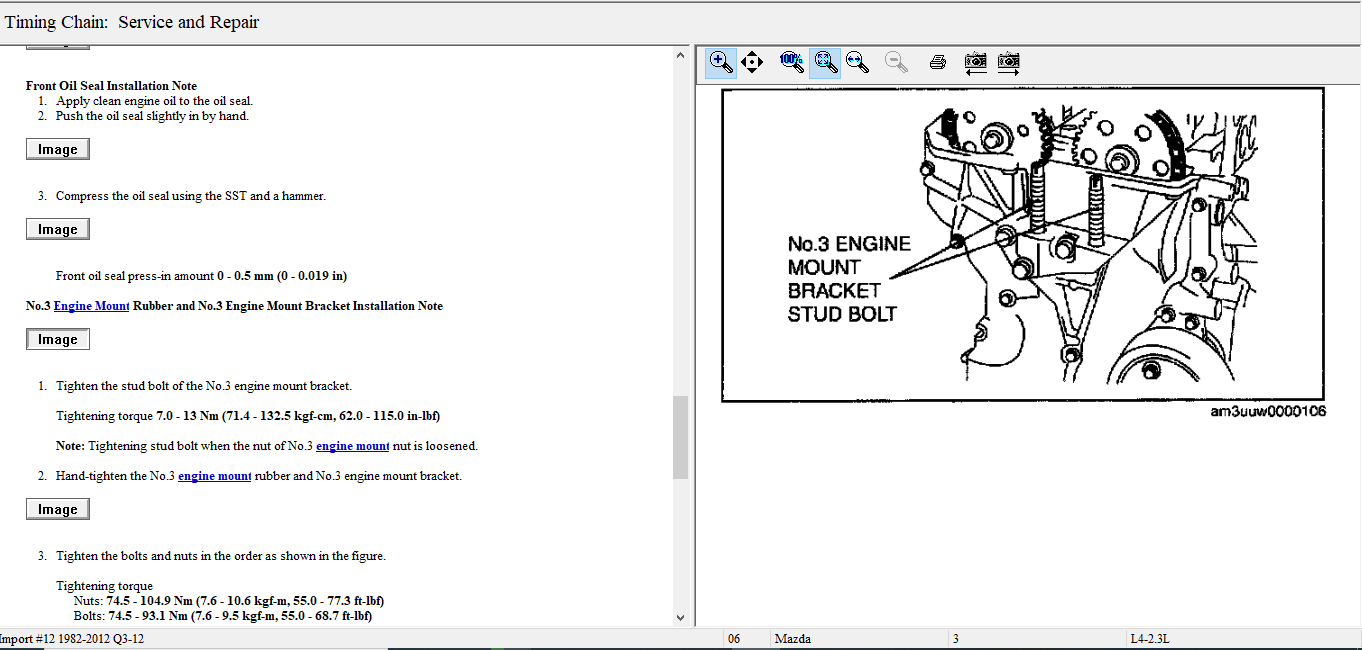The height and width of the screenshot is (650, 1362).
Task: Select the zoom in magnifier tool
Action: click(x=721, y=62)
